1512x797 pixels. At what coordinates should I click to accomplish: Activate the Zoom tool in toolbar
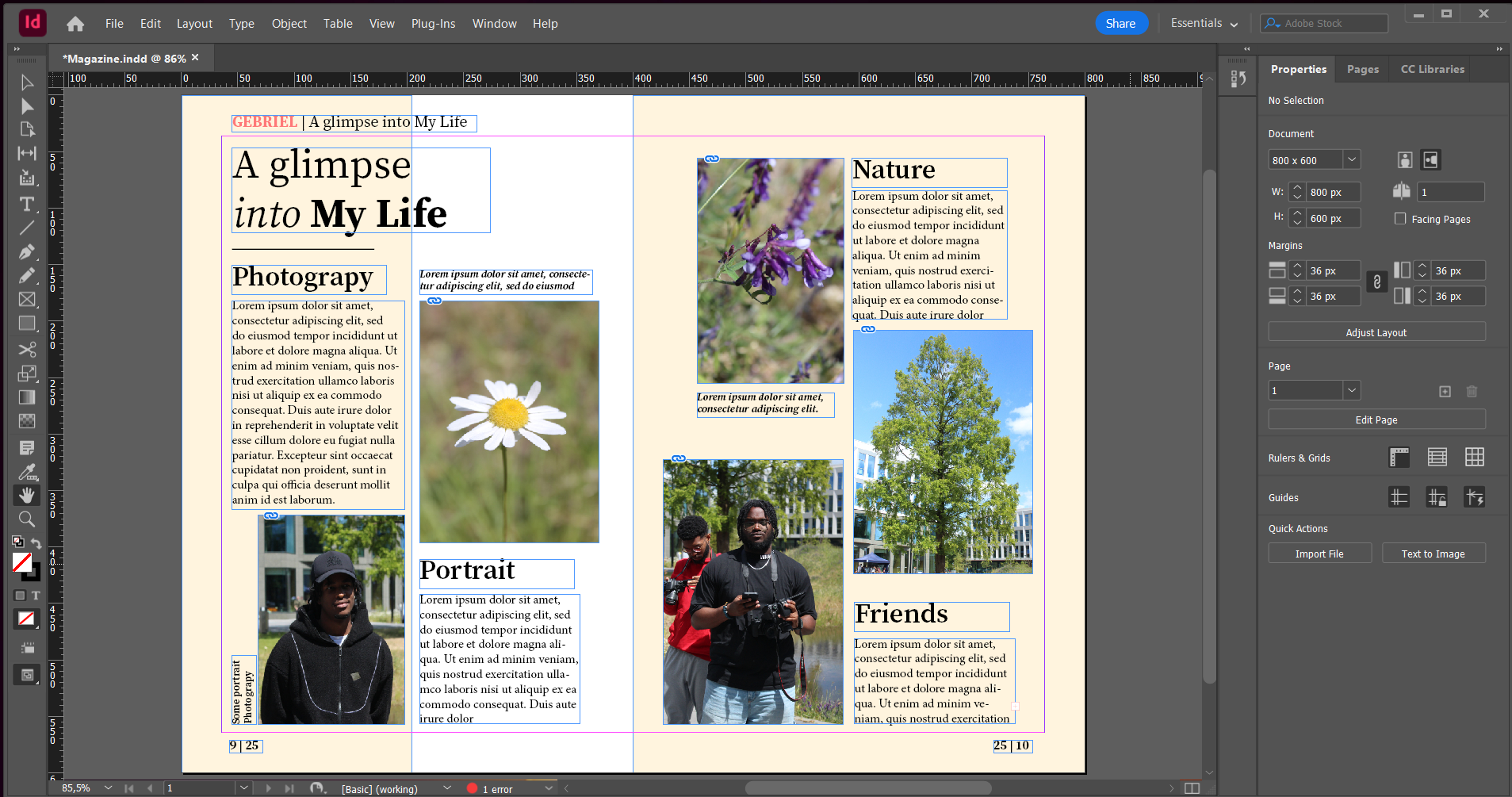pyautogui.click(x=27, y=519)
